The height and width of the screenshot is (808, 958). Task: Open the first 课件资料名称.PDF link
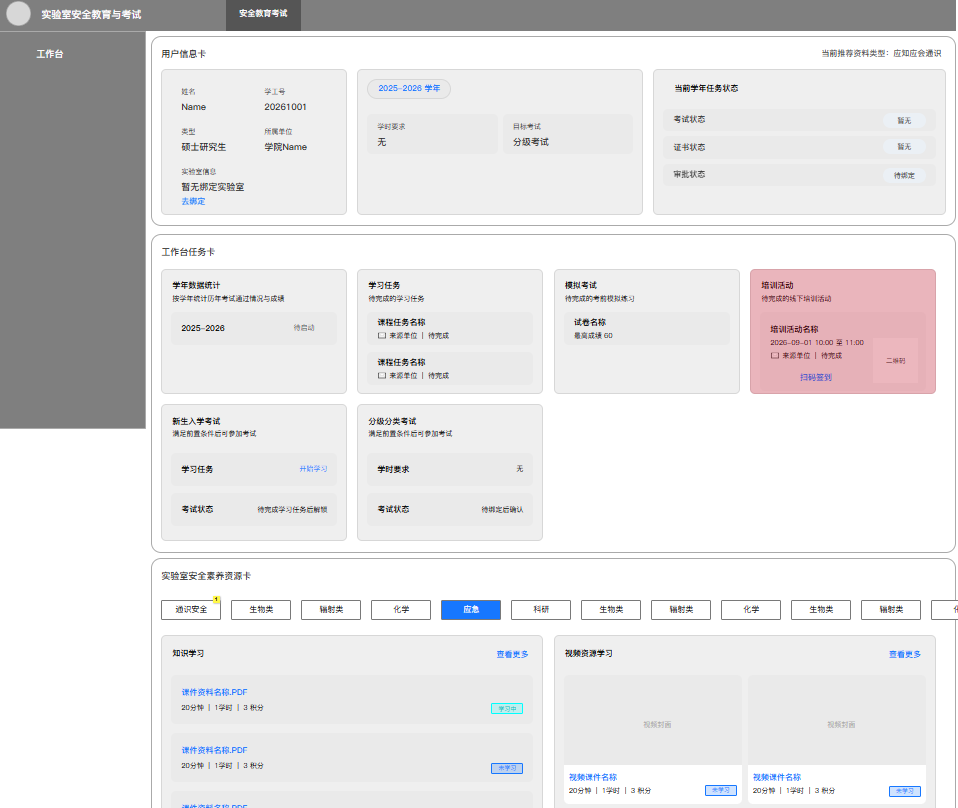click(214, 692)
